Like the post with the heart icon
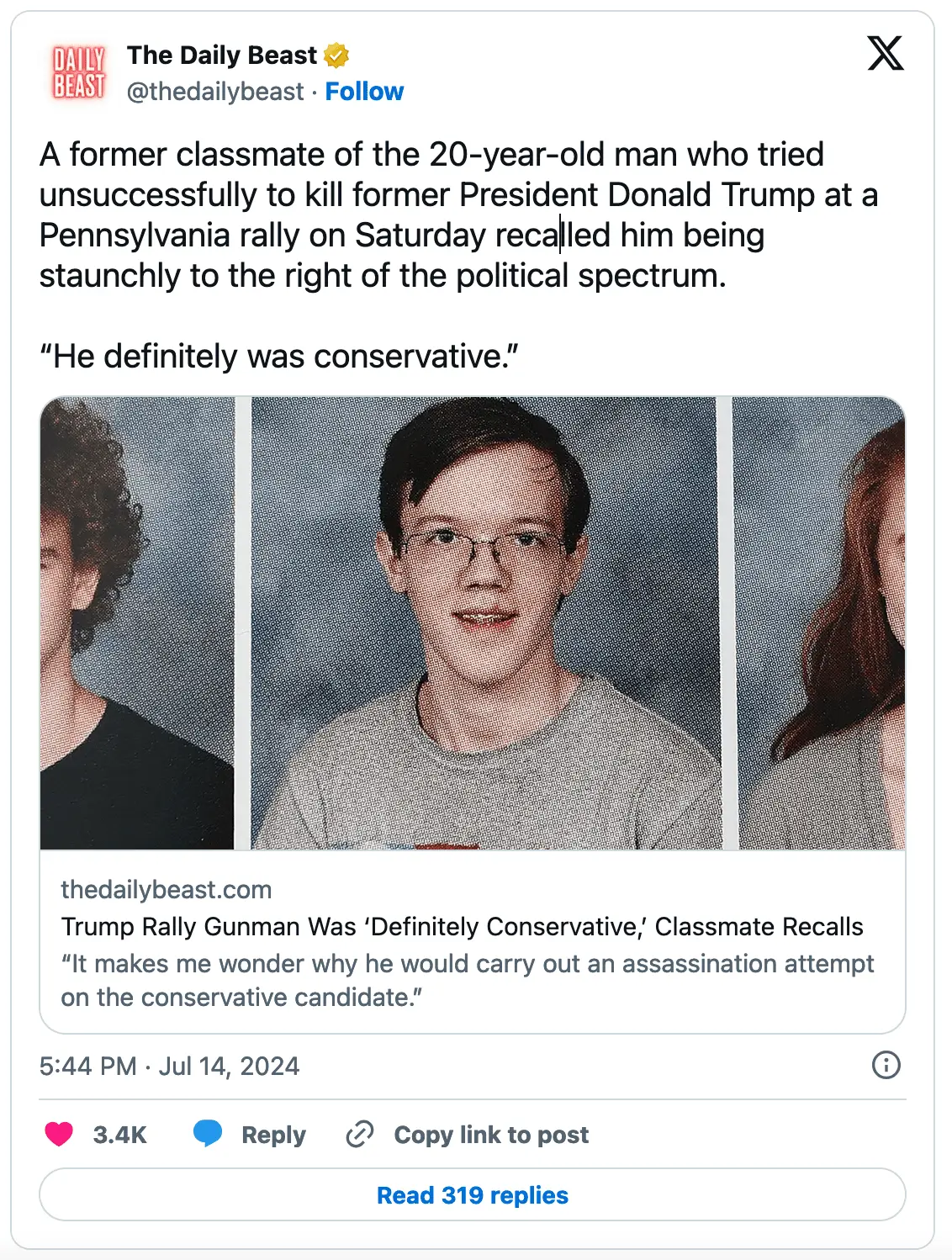The height and width of the screenshot is (1260, 952). (x=59, y=1135)
